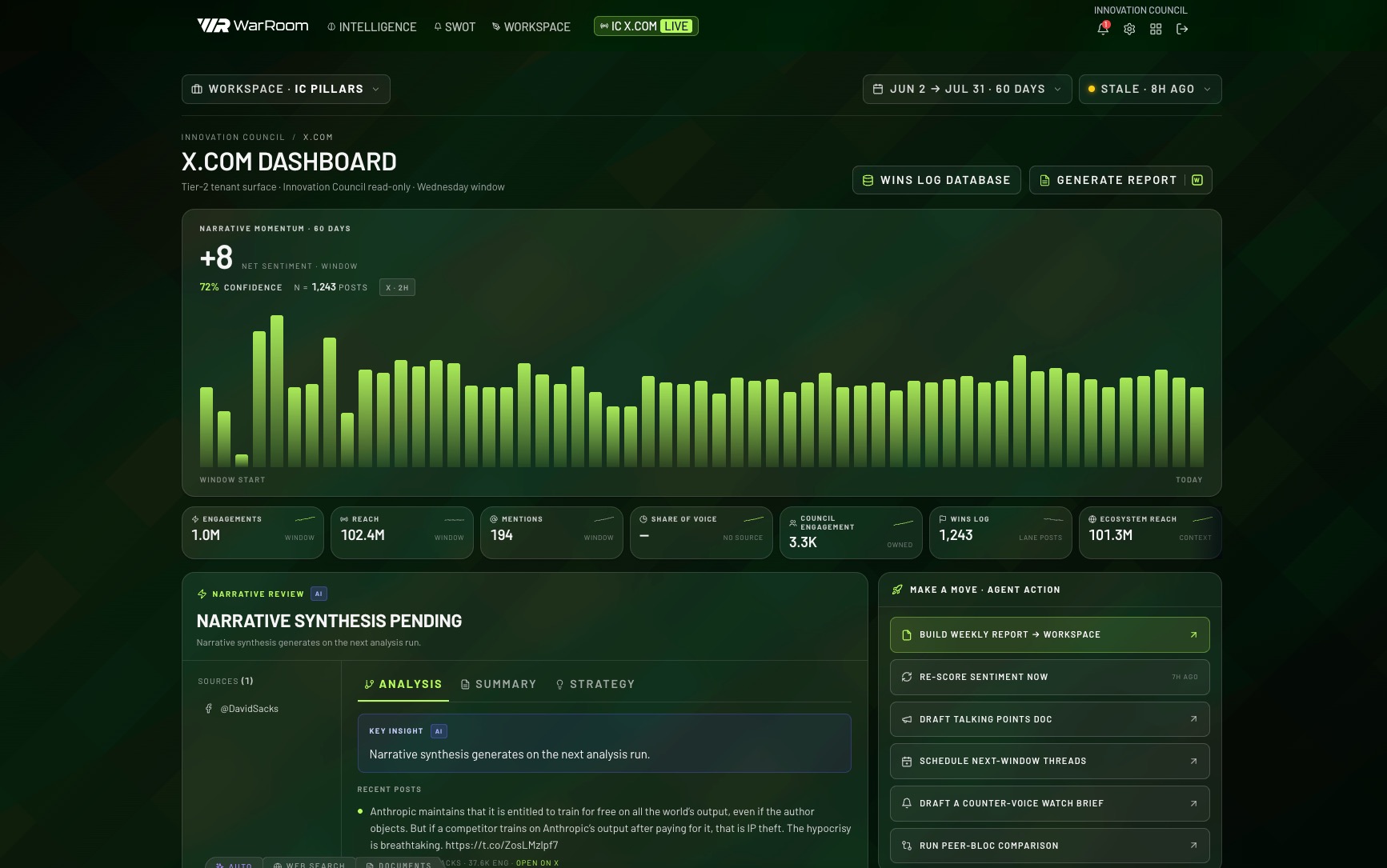Click the flag icon on Wins Log card
Viewport: 1387px width, 868px height.
point(943,519)
